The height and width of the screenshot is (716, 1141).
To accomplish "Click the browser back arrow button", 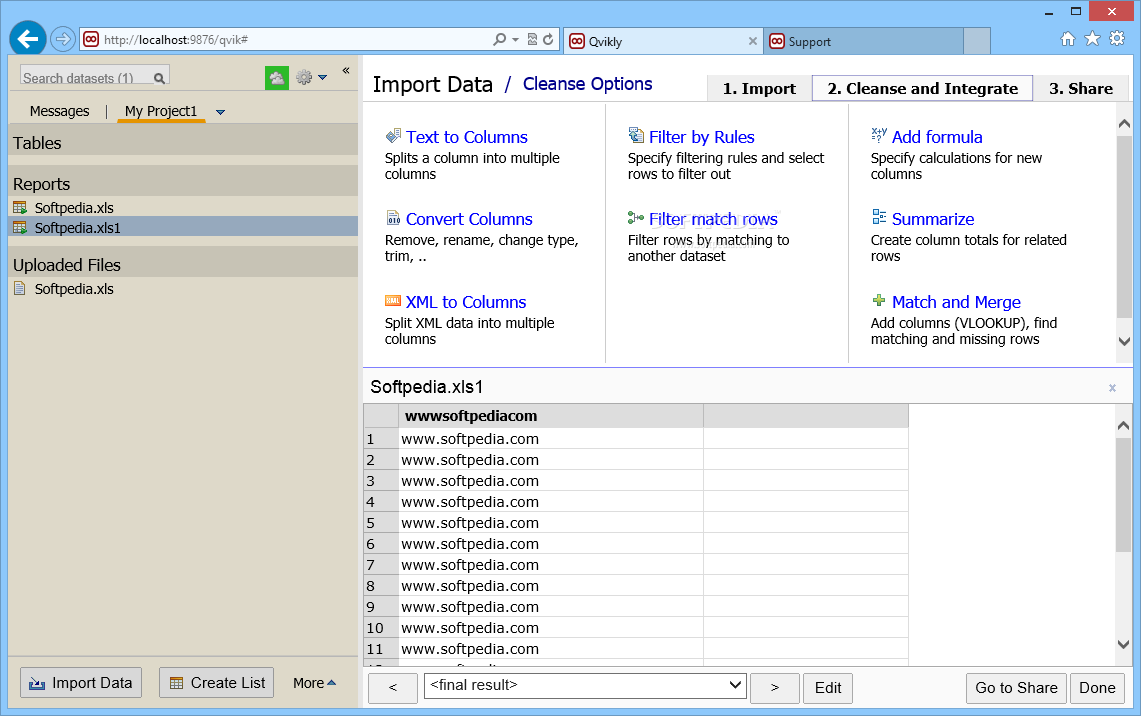I will coord(28,39).
